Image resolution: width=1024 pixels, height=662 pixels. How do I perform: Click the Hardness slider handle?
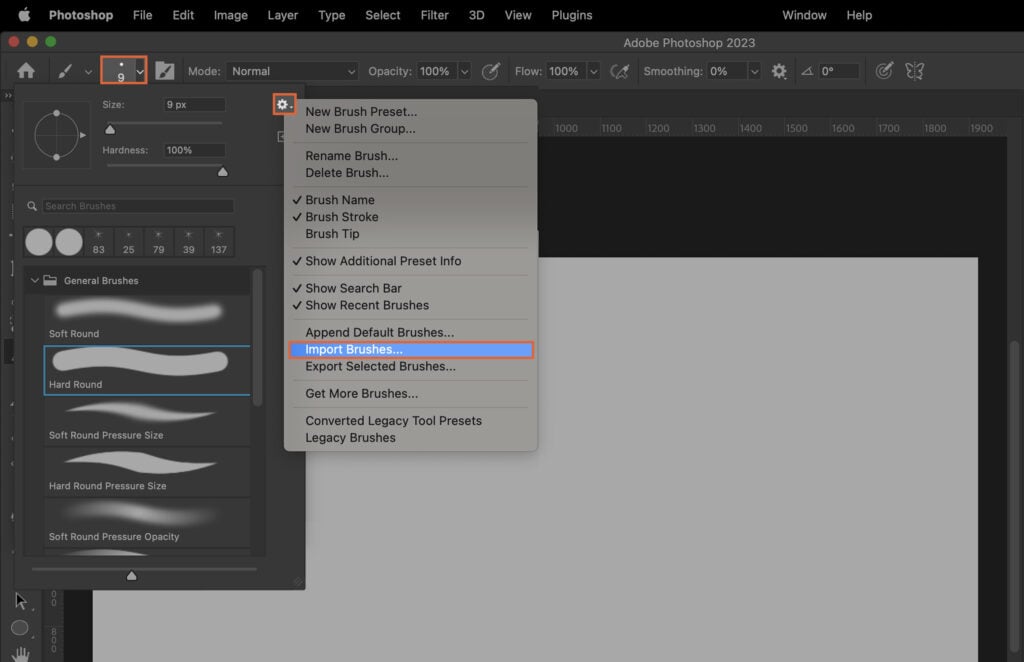click(x=223, y=171)
